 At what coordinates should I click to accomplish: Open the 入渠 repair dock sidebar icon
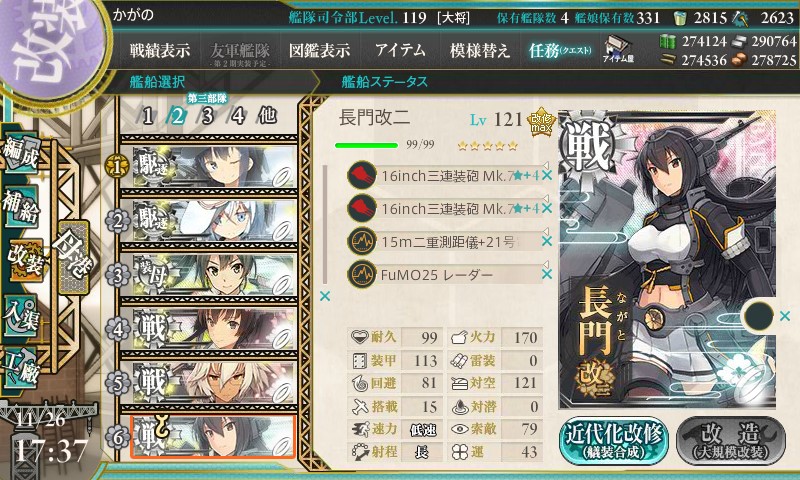tap(21, 315)
